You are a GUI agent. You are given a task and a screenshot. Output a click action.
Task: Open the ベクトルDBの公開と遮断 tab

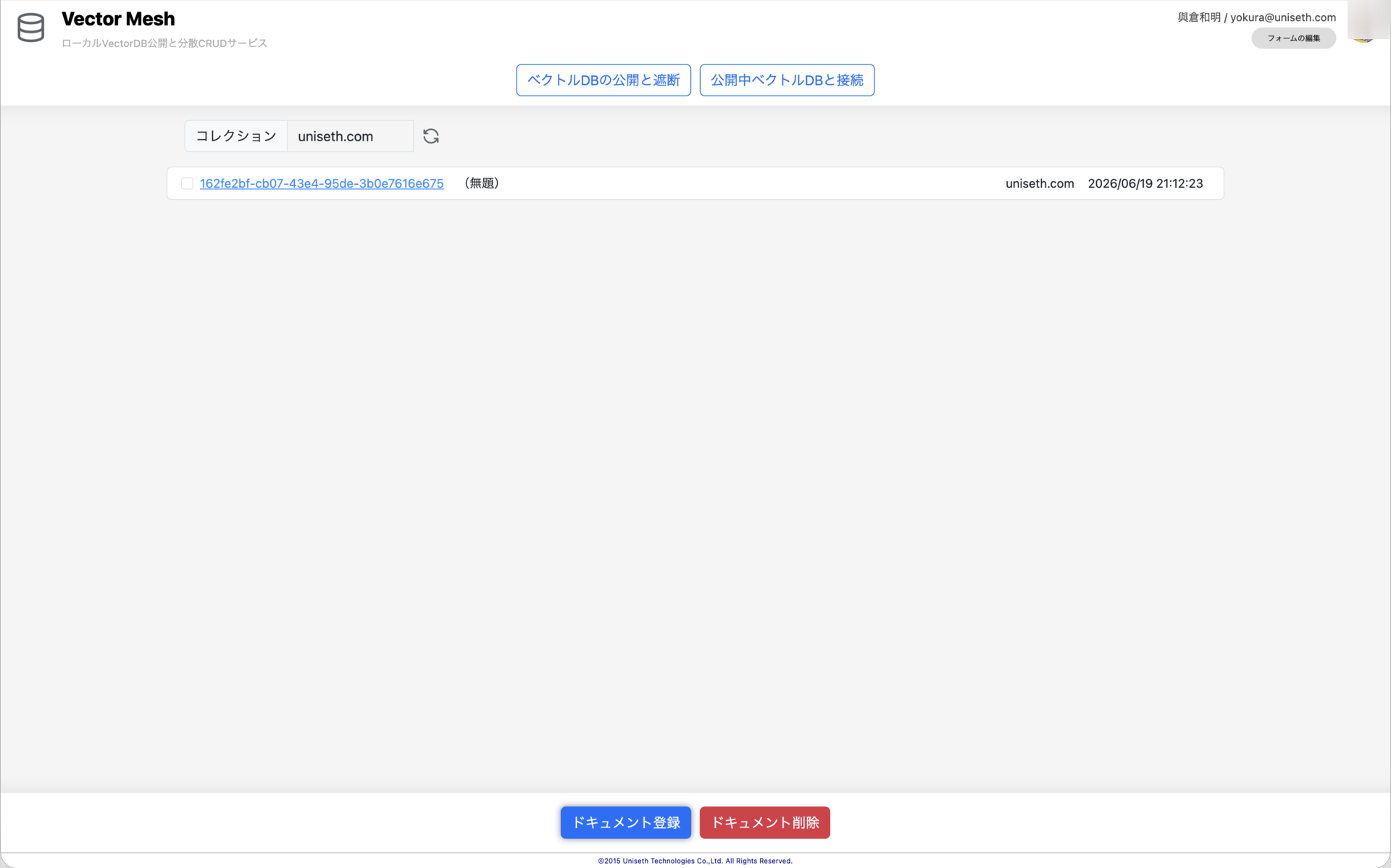603,80
